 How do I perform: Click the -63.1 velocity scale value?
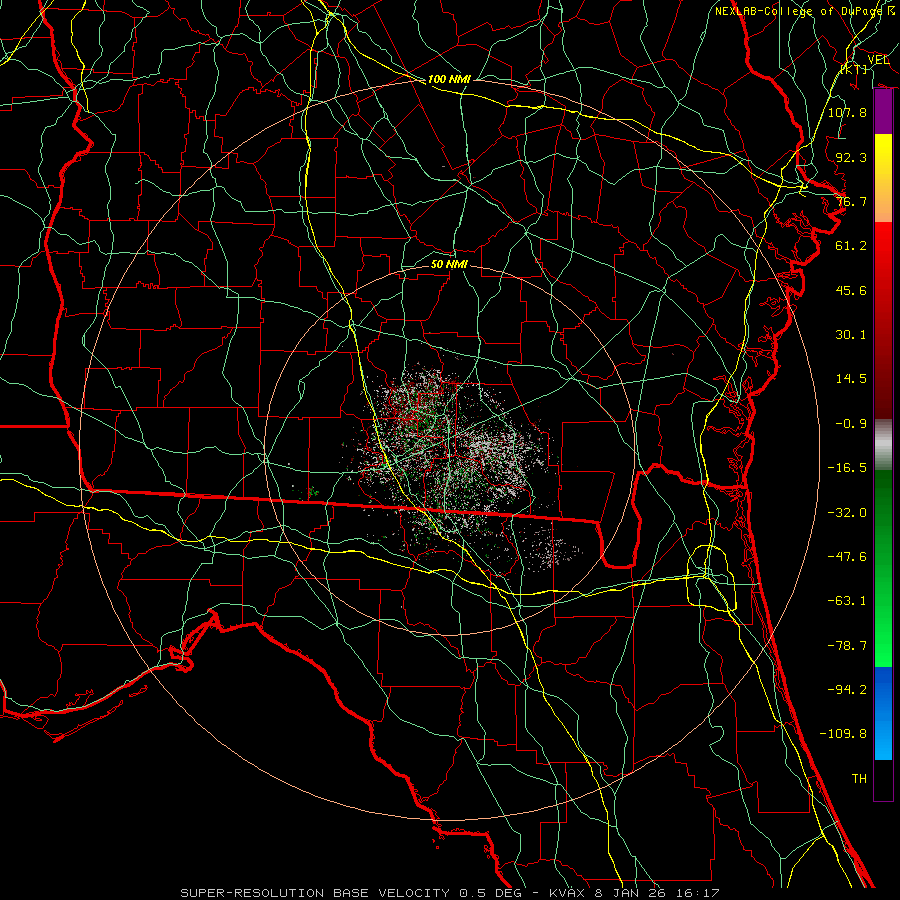[x=847, y=601]
